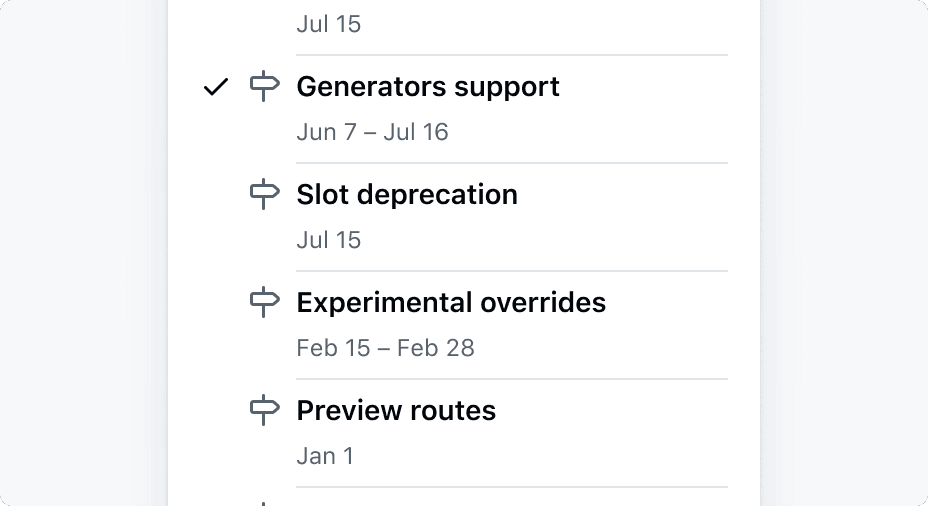
Task: Click the Feb 15 start date text
Action: coord(331,348)
